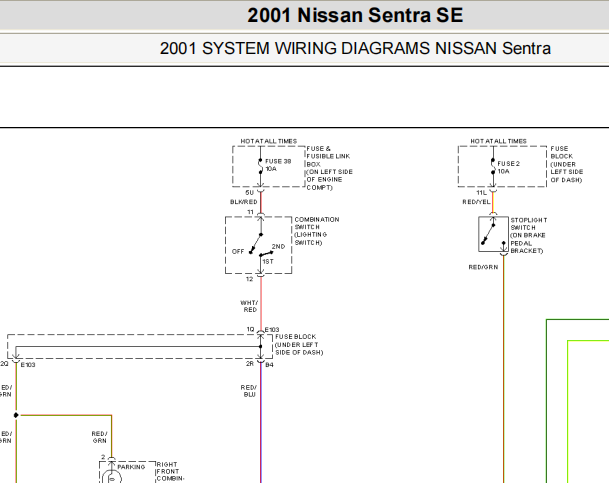
Task: Click the wire junction dot on red/green wire
Action: tap(16, 415)
